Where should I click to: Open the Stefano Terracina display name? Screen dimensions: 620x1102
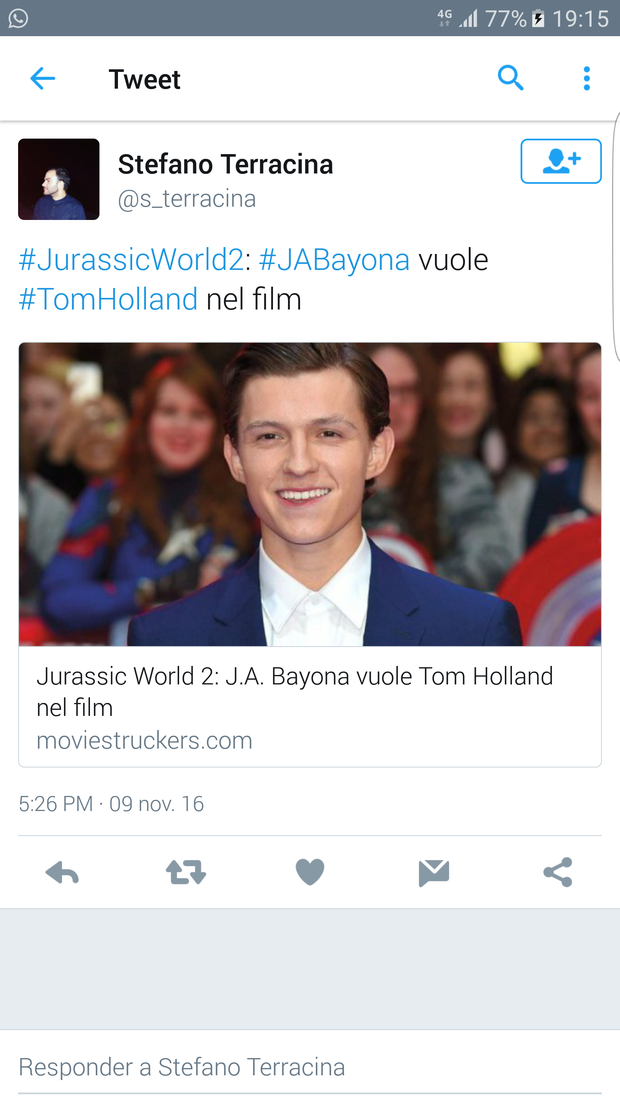225,164
